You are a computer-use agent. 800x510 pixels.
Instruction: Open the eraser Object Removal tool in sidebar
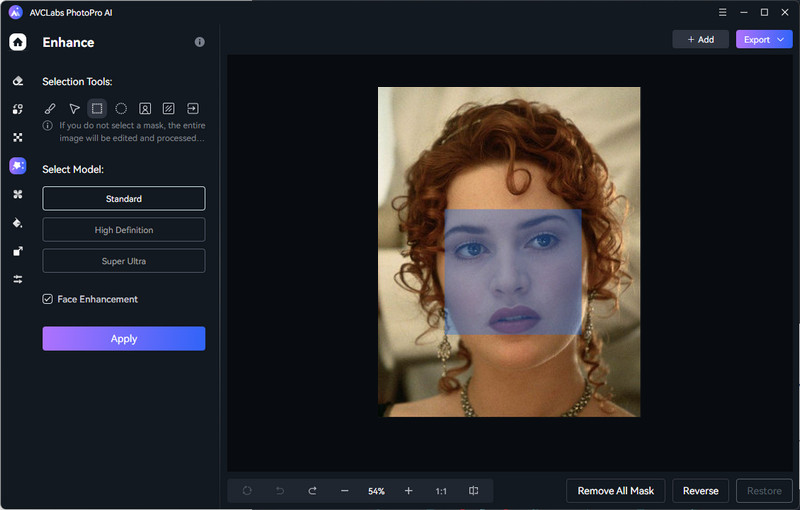click(18, 81)
